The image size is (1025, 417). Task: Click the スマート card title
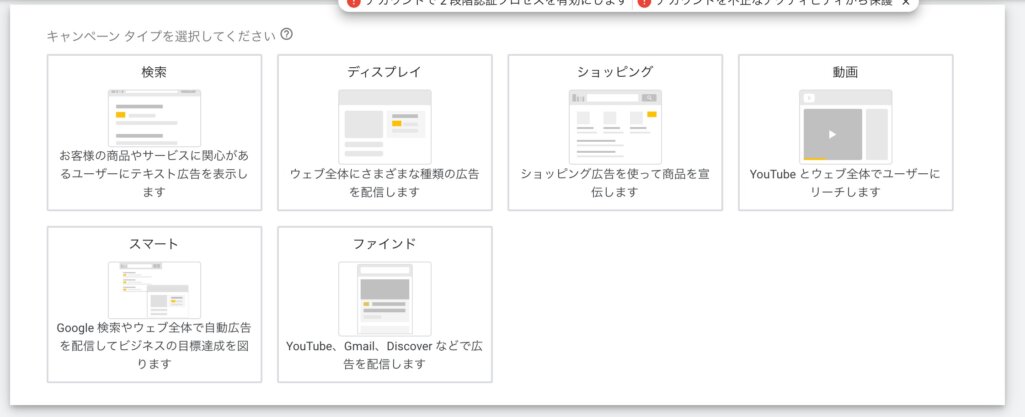pyautogui.click(x=154, y=244)
